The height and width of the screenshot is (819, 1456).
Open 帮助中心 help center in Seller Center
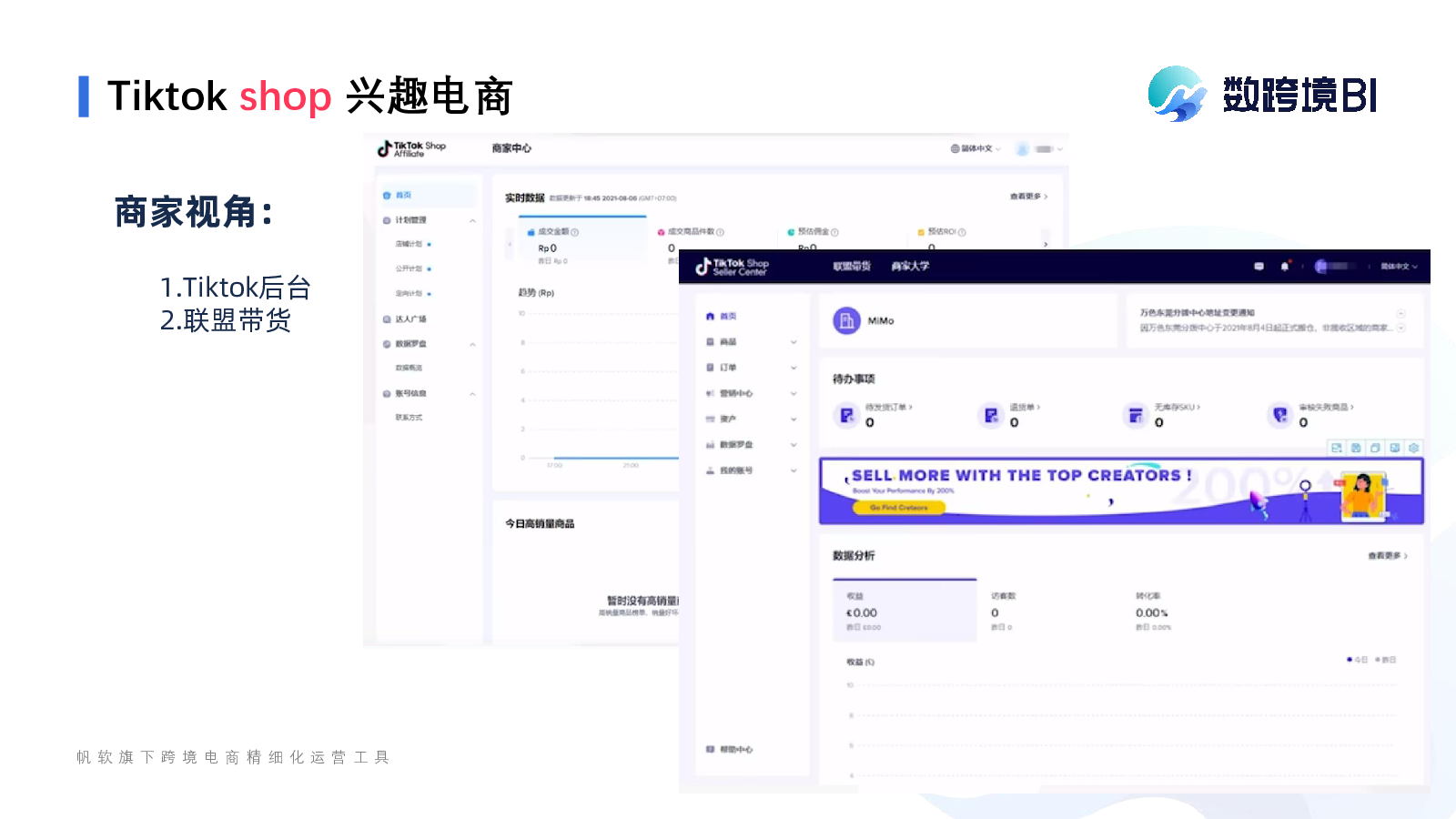730,750
